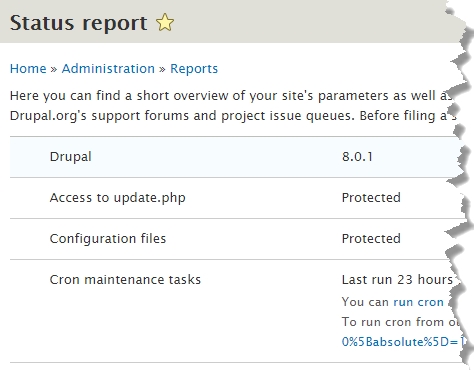Select the Drupal row label
The height and width of the screenshot is (371, 474).
point(71,157)
